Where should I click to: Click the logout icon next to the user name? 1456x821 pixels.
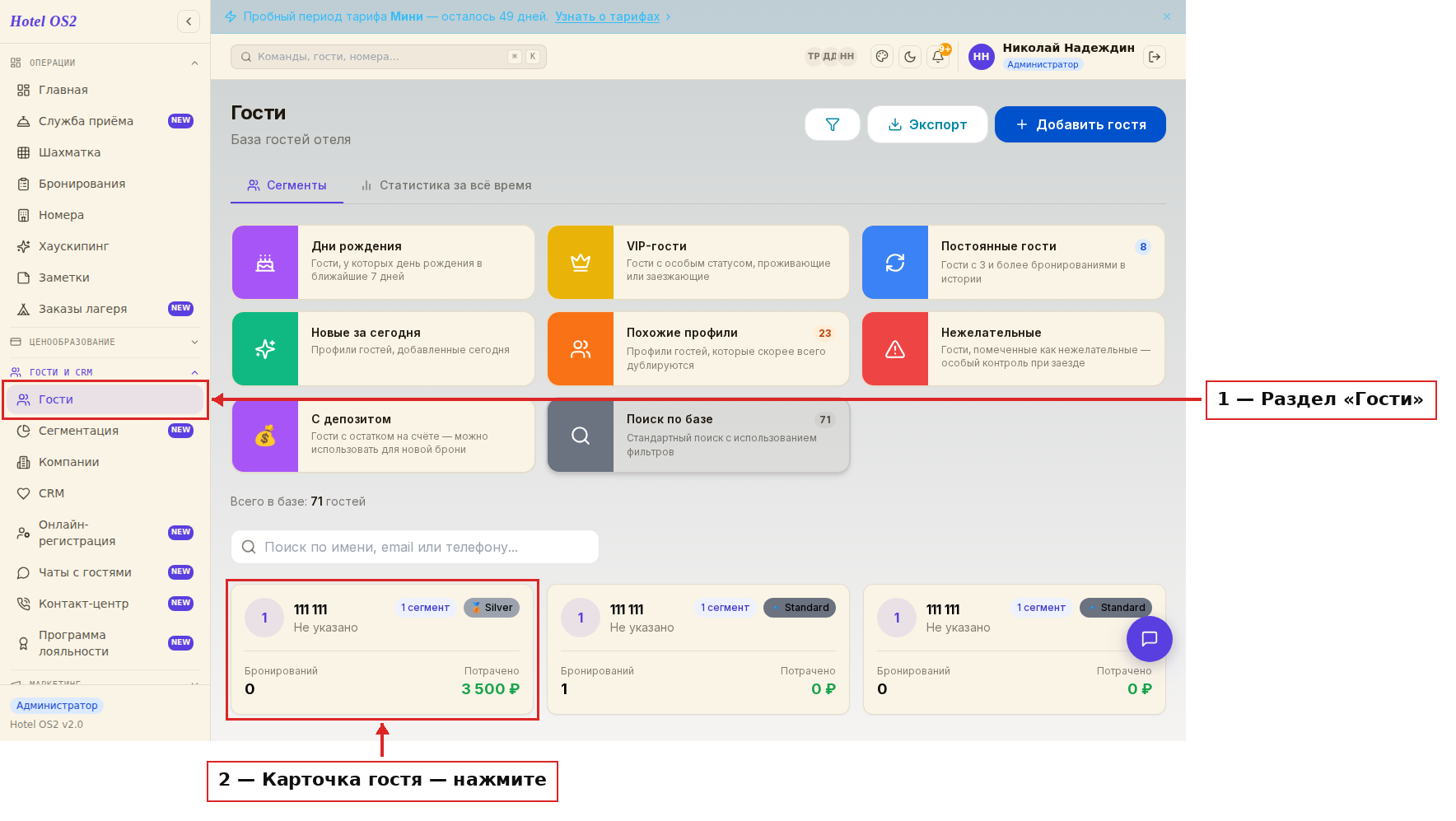1155,57
